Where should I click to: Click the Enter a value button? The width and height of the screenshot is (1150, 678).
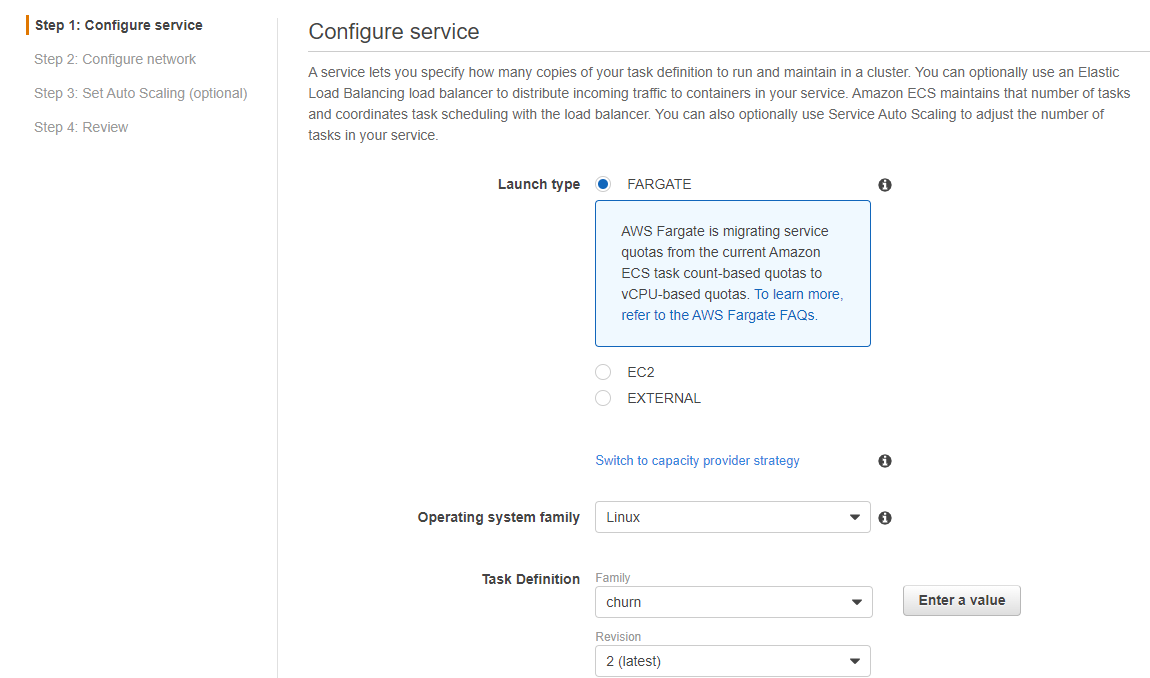pos(962,600)
